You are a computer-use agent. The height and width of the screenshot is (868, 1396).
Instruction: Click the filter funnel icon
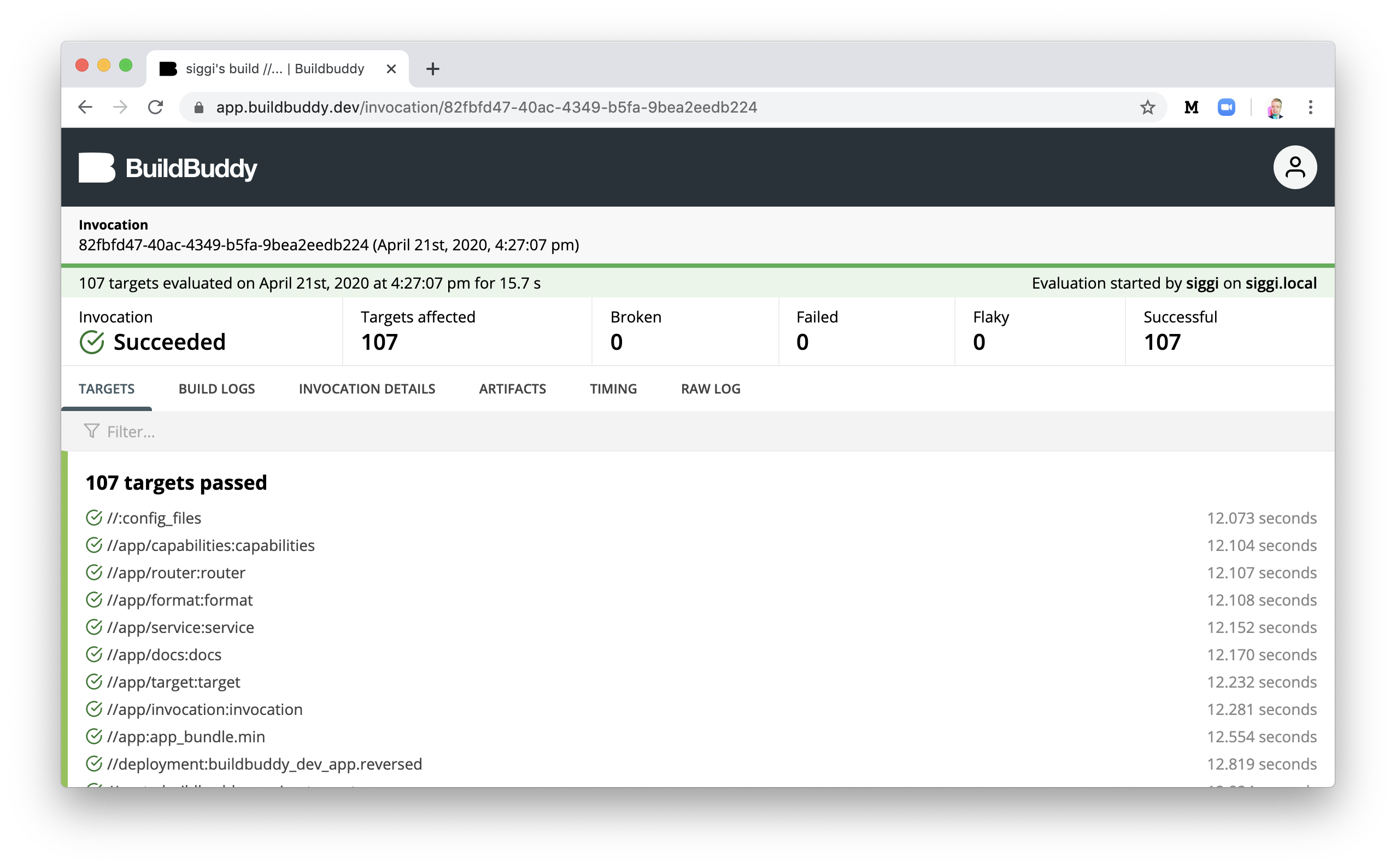point(92,431)
